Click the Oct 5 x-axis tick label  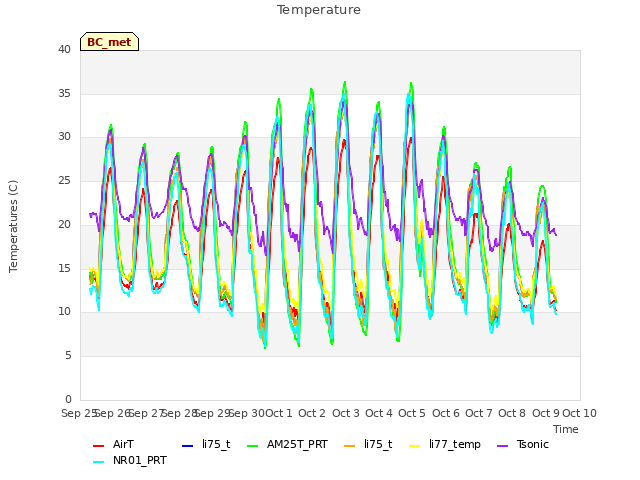412,413
